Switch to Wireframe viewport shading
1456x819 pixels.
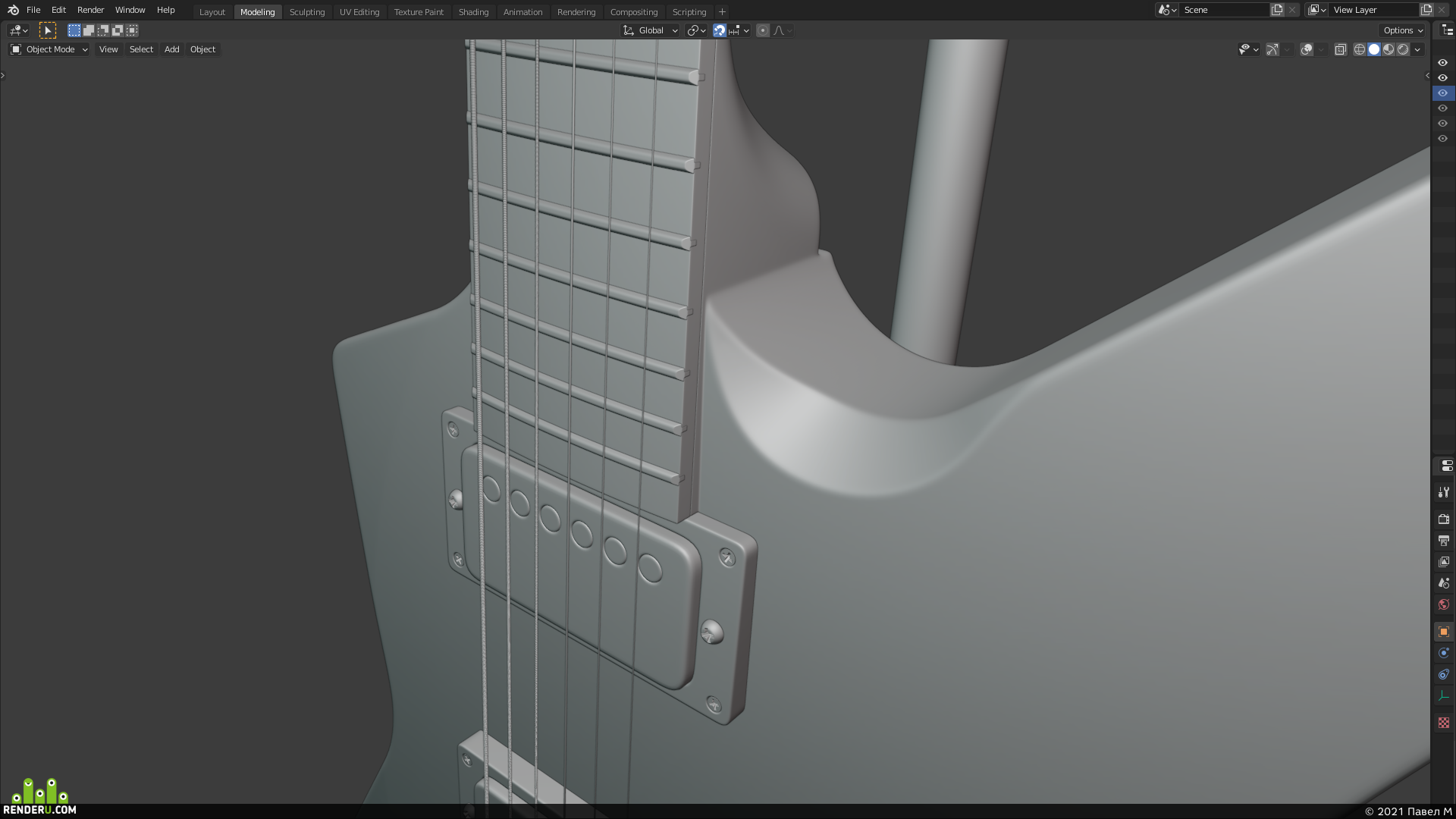(x=1360, y=49)
